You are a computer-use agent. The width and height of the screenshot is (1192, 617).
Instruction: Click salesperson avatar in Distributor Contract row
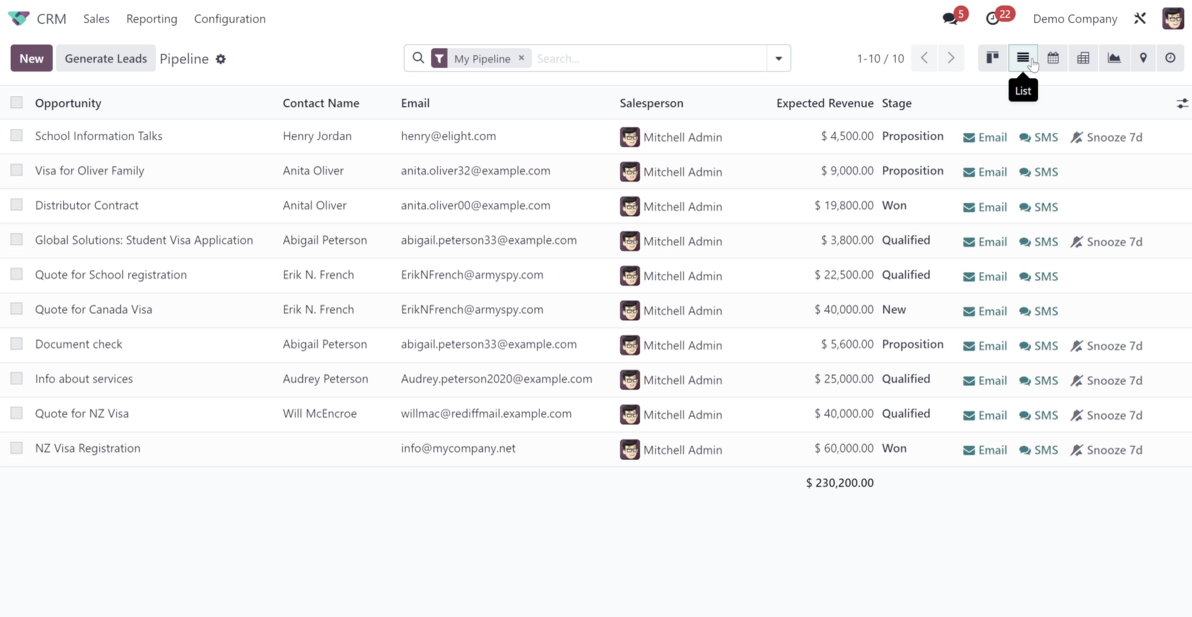[629, 206]
